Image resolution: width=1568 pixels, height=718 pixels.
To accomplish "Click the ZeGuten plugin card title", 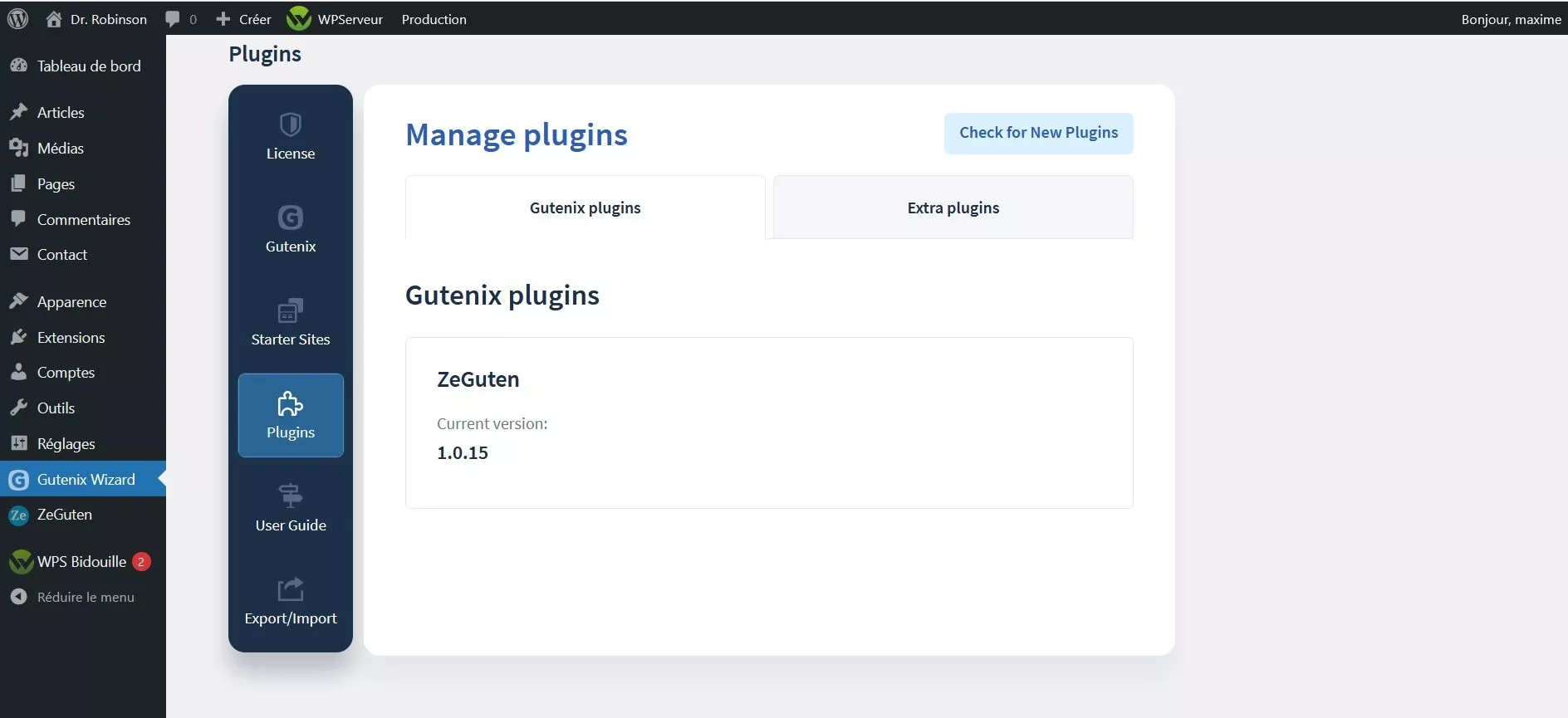I will (478, 379).
